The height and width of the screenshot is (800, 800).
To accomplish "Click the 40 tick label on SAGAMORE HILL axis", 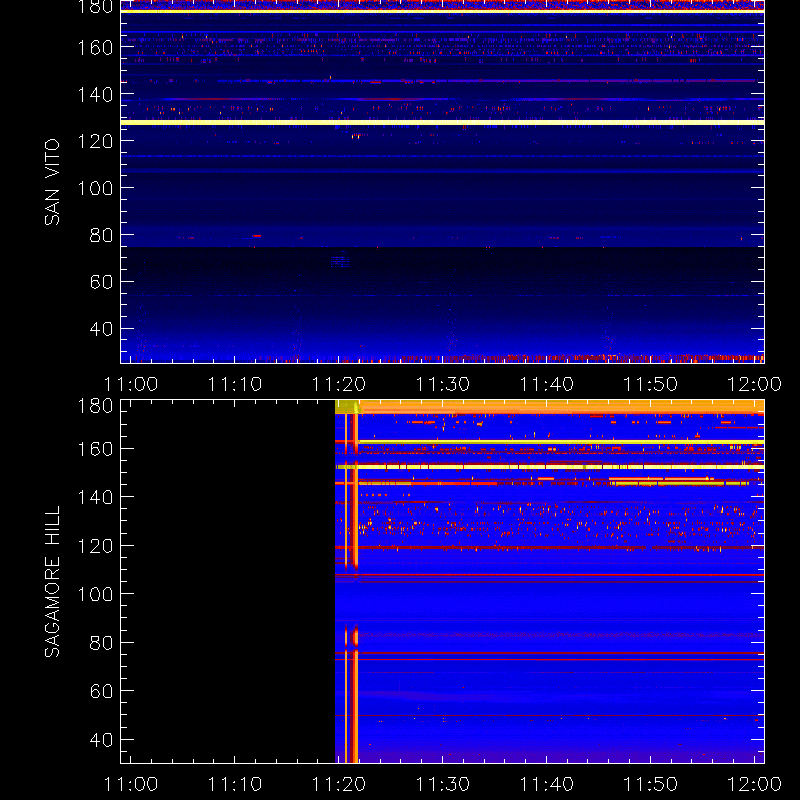I will (101, 740).
